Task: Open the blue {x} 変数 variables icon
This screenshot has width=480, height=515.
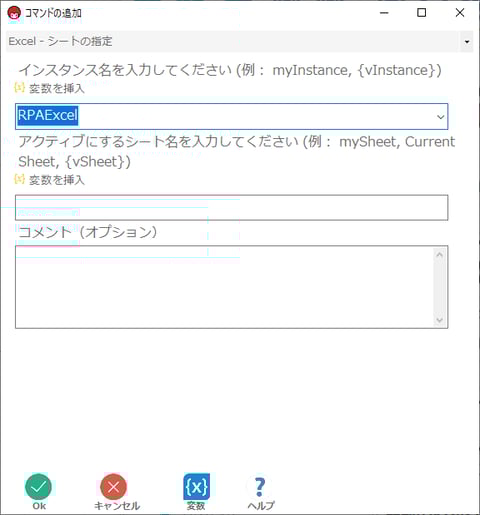Action: pos(197,487)
